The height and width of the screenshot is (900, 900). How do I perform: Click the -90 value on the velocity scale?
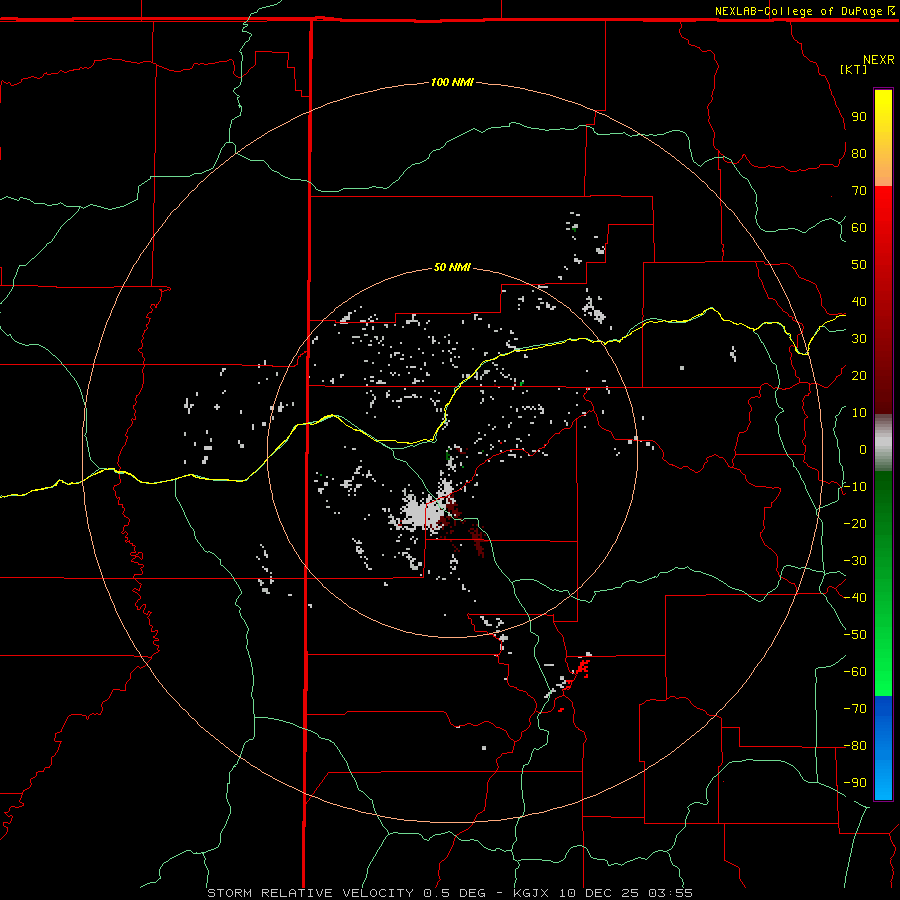855,782
